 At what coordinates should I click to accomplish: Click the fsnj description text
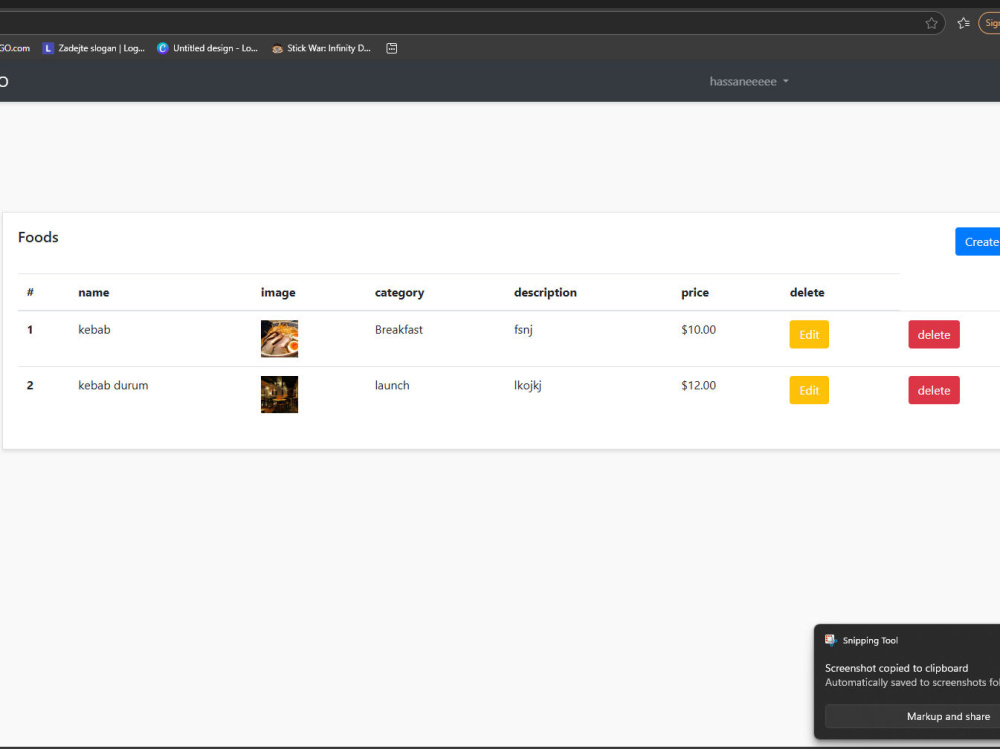523,330
